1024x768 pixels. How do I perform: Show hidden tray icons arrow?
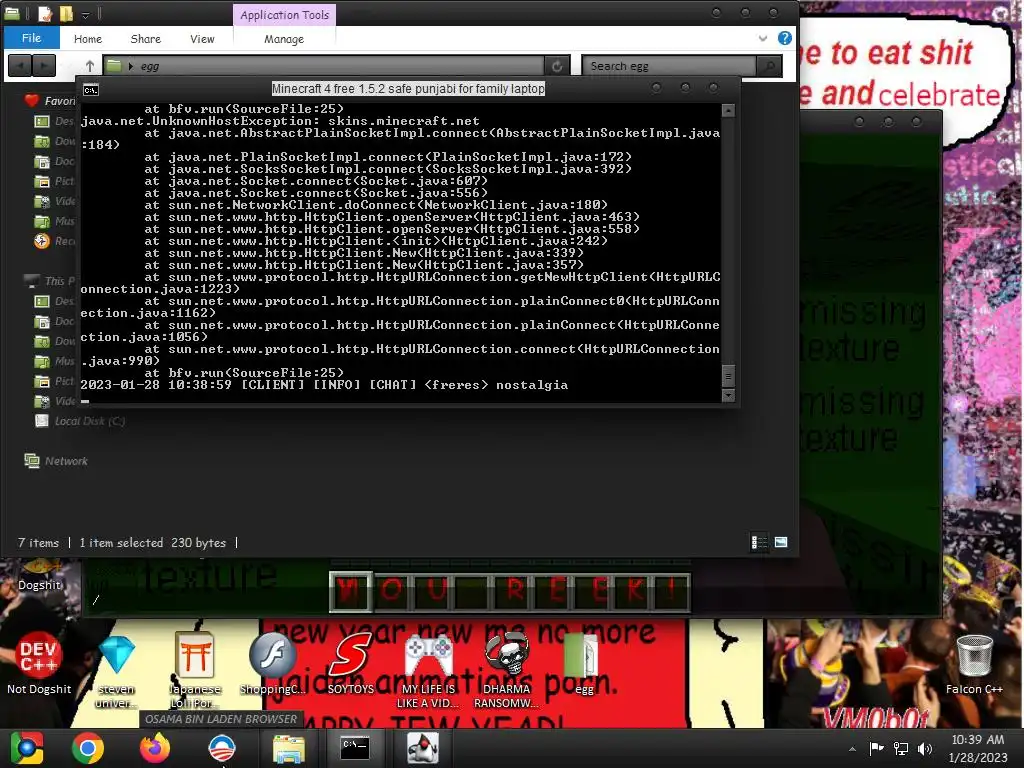tap(852, 749)
